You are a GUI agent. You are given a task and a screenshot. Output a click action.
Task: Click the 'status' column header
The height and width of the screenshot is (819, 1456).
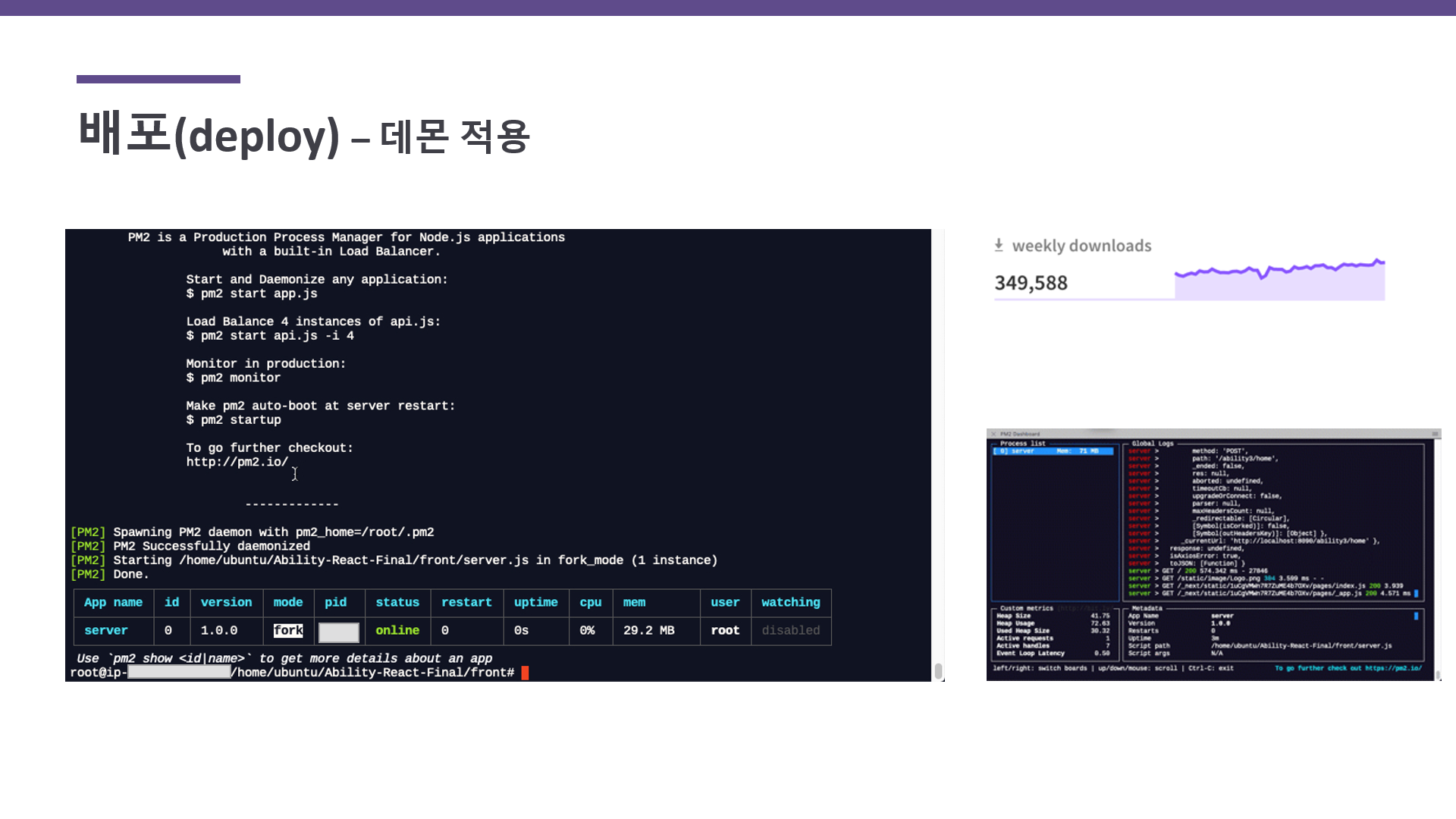[397, 602]
